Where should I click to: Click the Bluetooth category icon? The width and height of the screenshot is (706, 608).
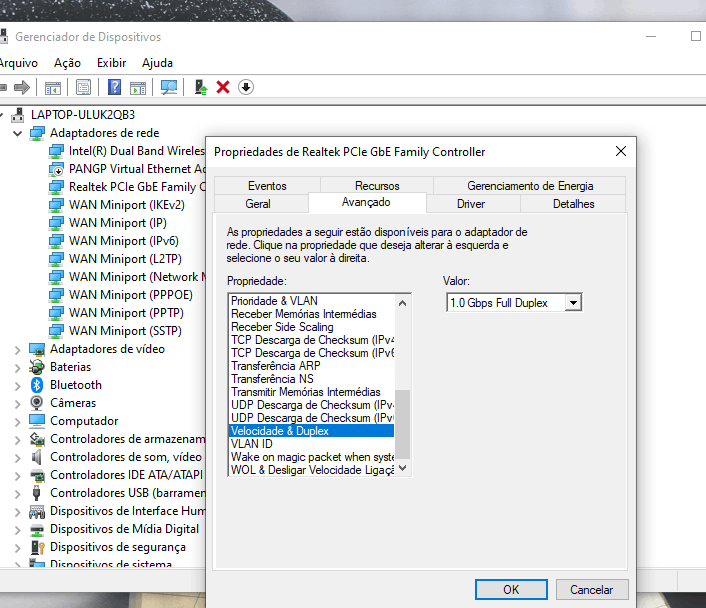pyautogui.click(x=36, y=385)
